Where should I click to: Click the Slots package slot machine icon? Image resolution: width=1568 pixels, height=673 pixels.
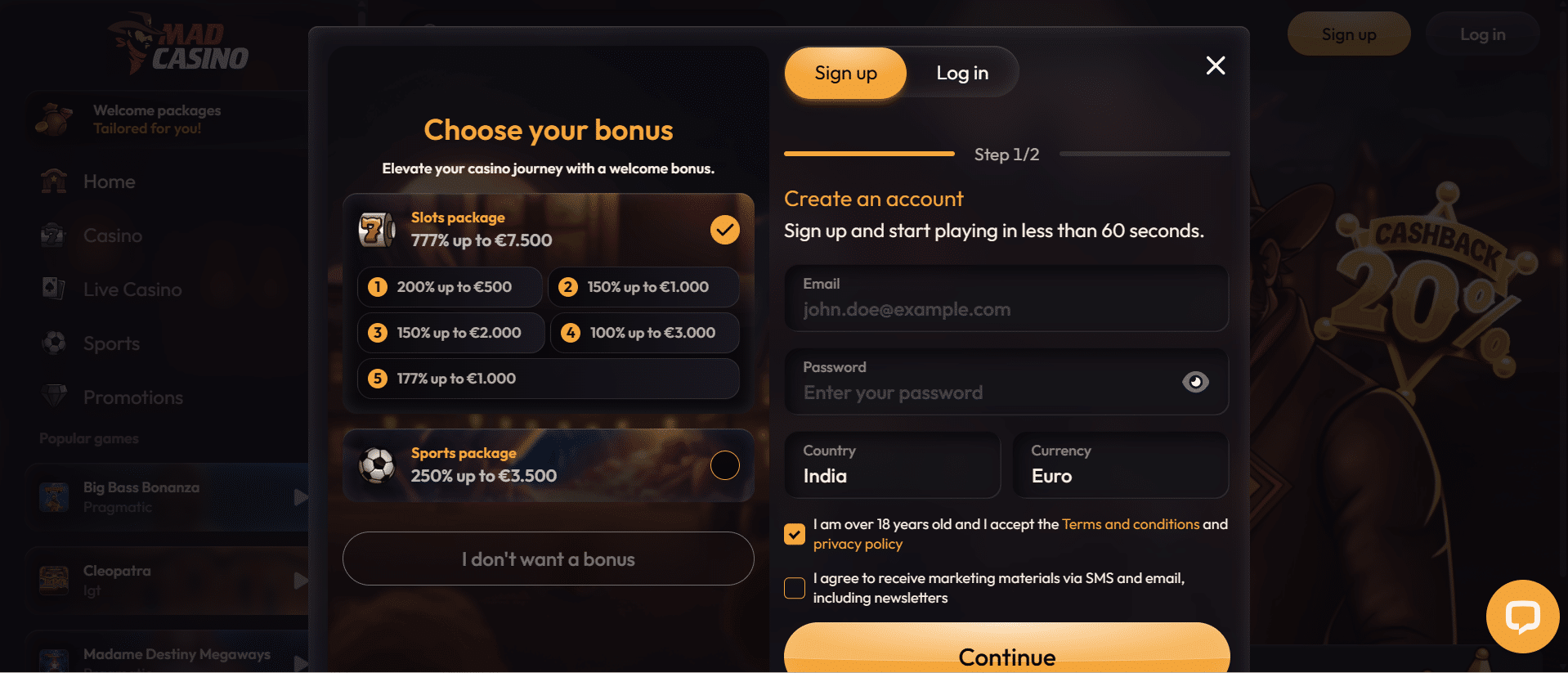pyautogui.click(x=377, y=230)
